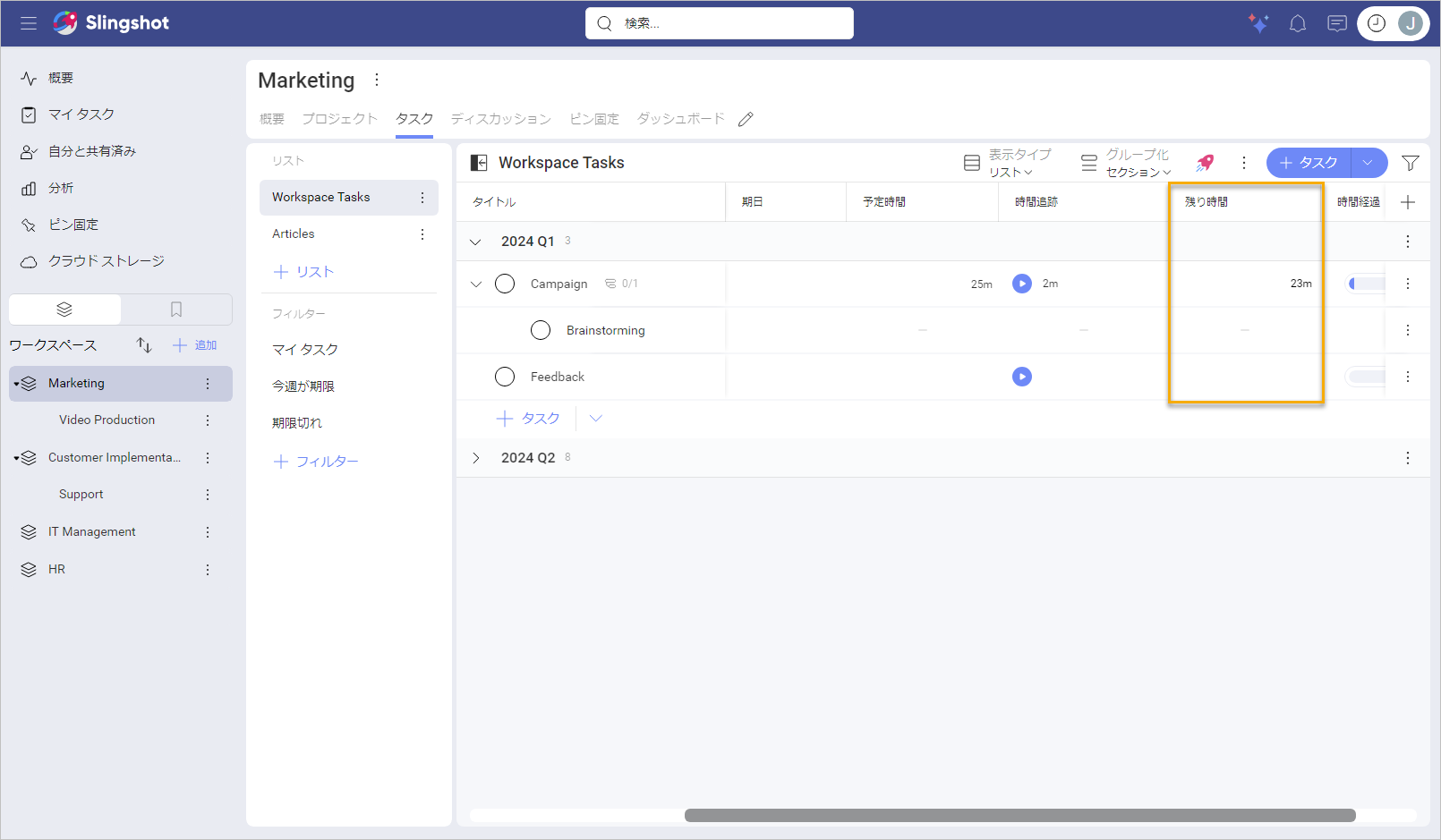Collapse the 2024 Q1 section
Screen dimensions: 1441x840
[x=475, y=242]
